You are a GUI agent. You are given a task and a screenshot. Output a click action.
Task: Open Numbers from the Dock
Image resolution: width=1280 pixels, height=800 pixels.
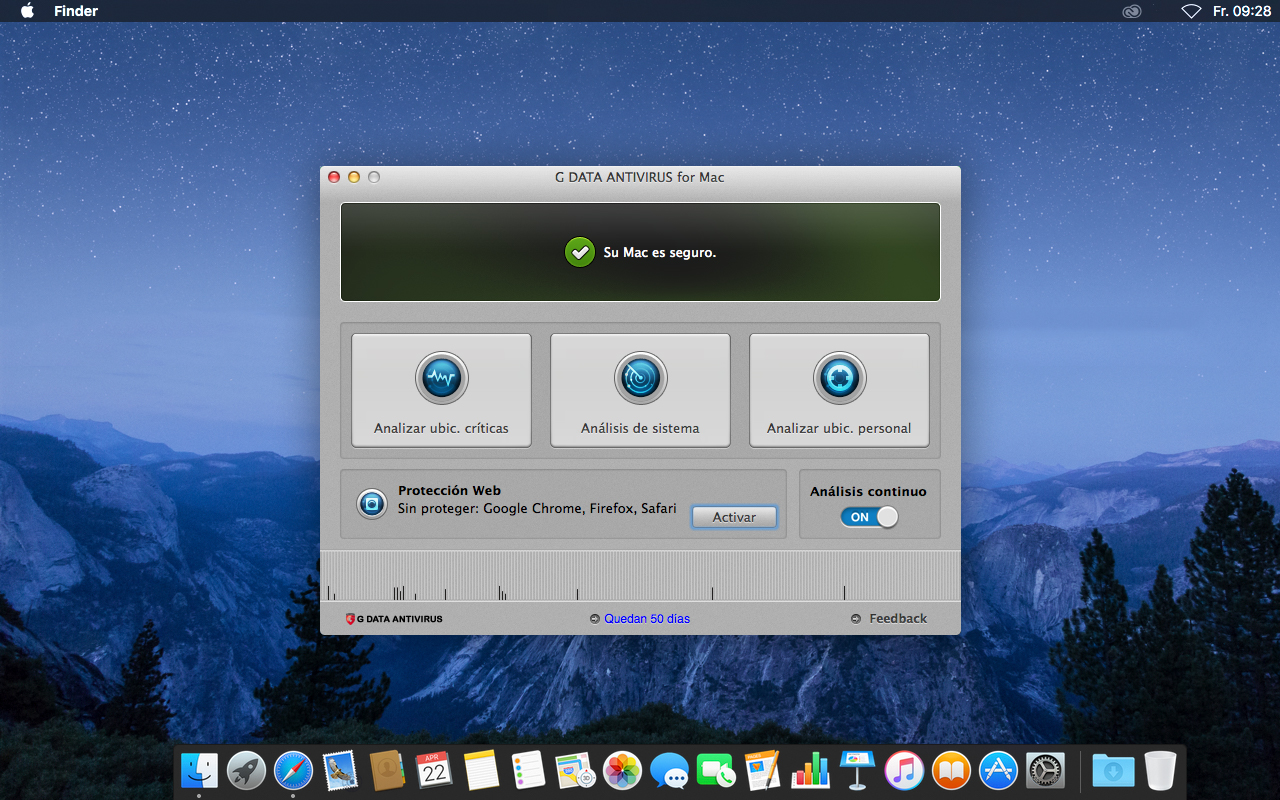tap(810, 770)
